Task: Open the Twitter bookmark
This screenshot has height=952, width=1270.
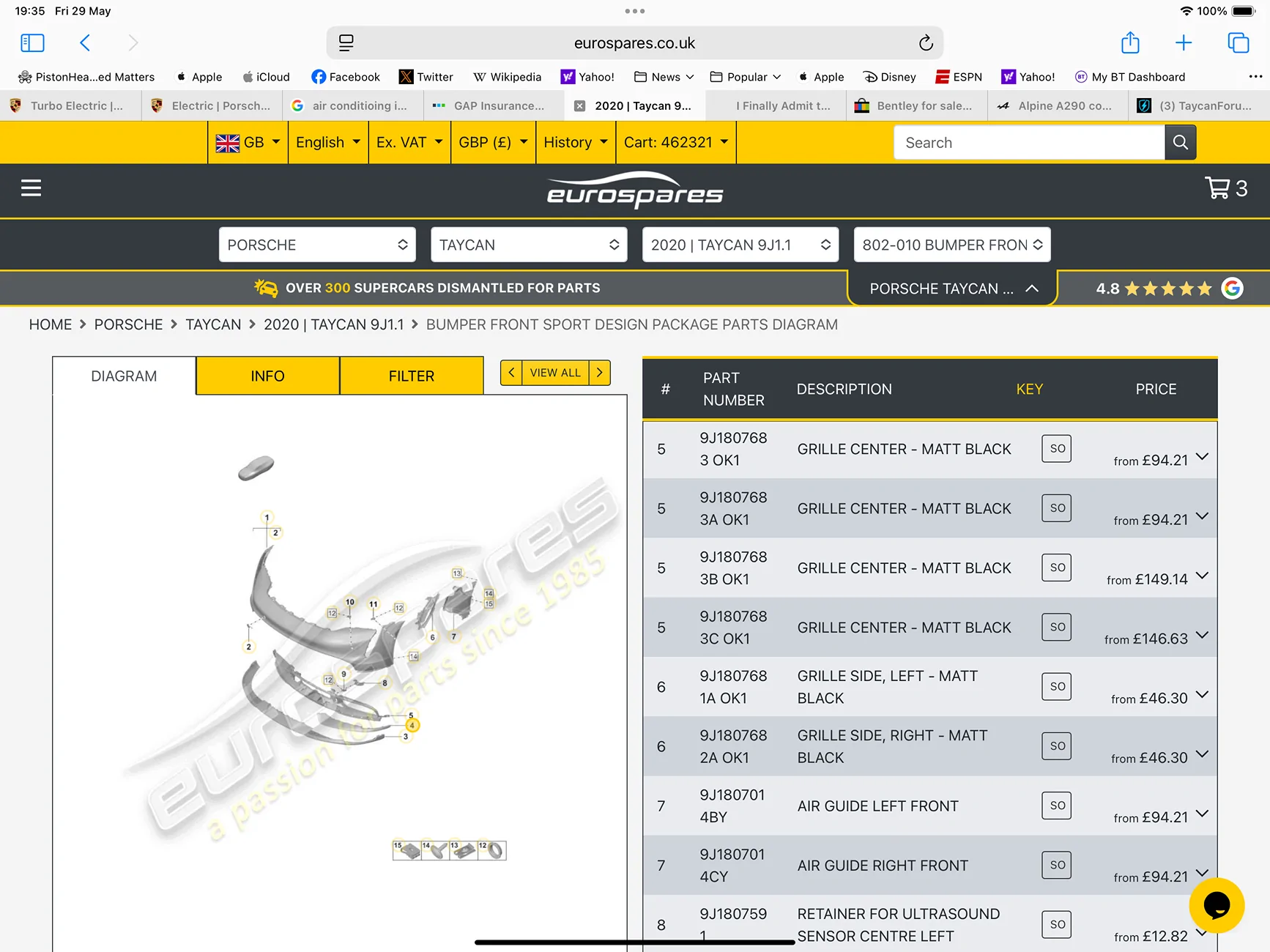Action: 426,77
